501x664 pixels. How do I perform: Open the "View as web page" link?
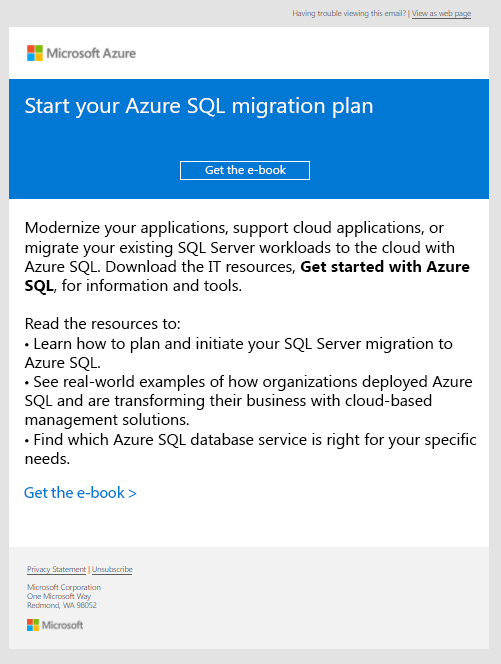(x=441, y=14)
